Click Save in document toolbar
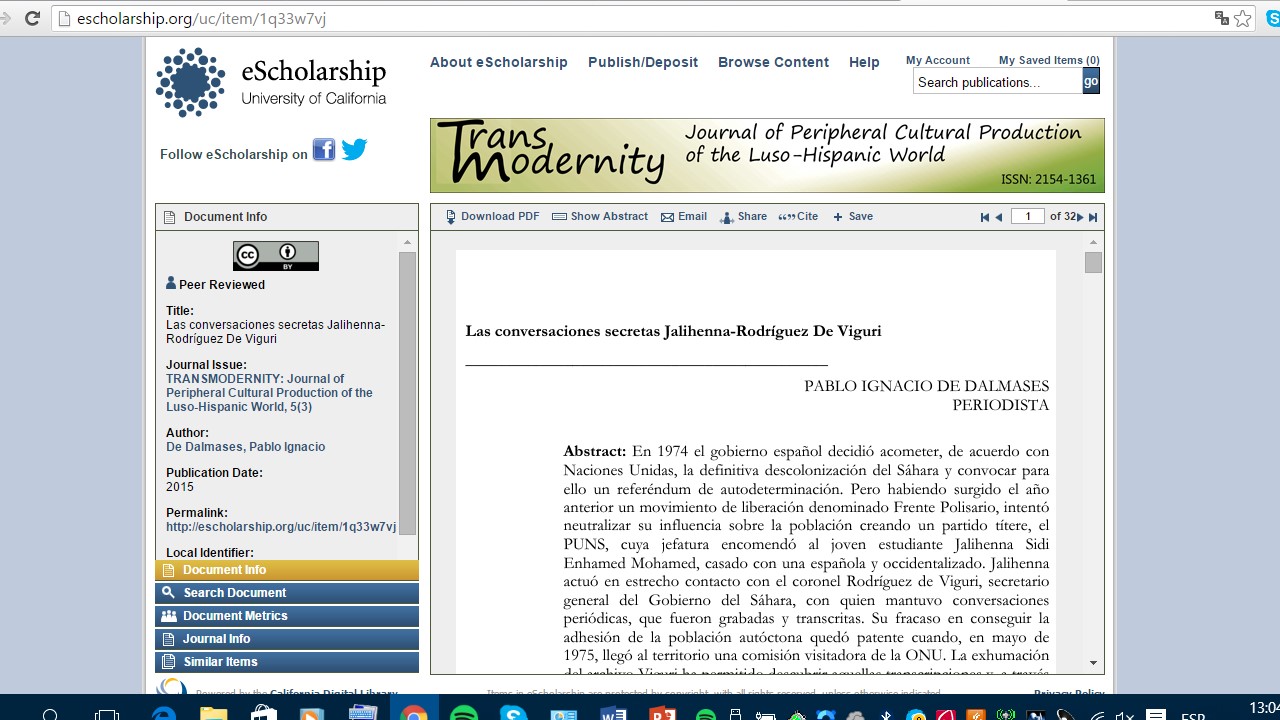 [853, 217]
